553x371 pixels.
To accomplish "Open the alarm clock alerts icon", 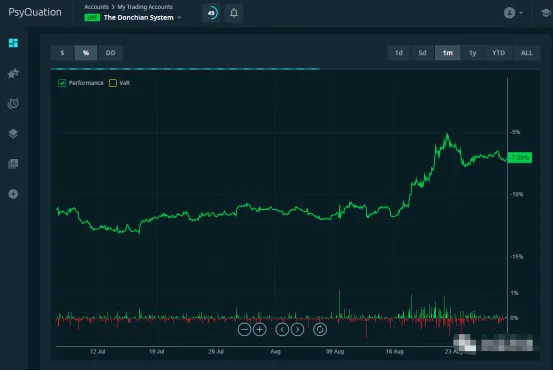I will click(13, 103).
